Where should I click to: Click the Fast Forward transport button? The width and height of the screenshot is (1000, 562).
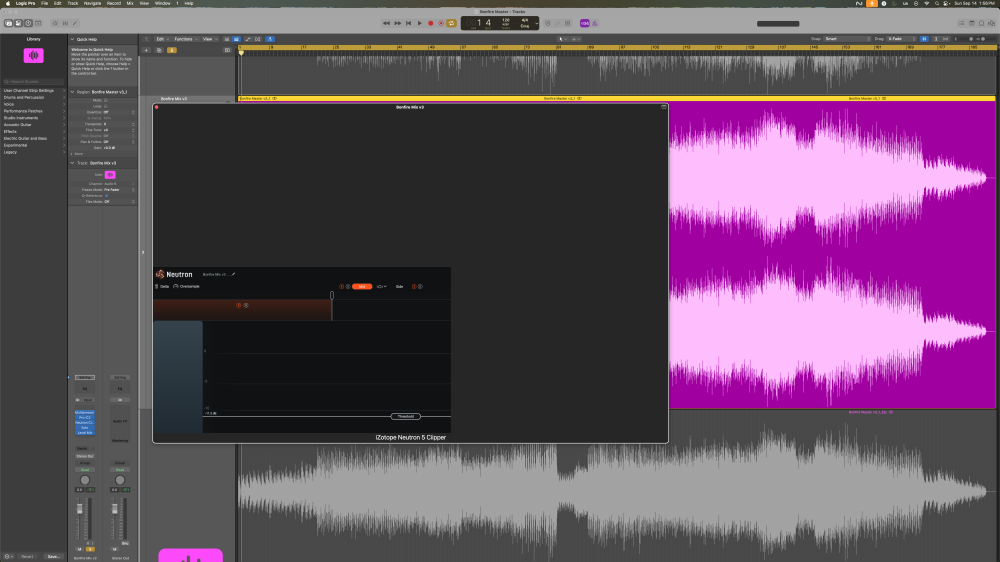click(397, 24)
